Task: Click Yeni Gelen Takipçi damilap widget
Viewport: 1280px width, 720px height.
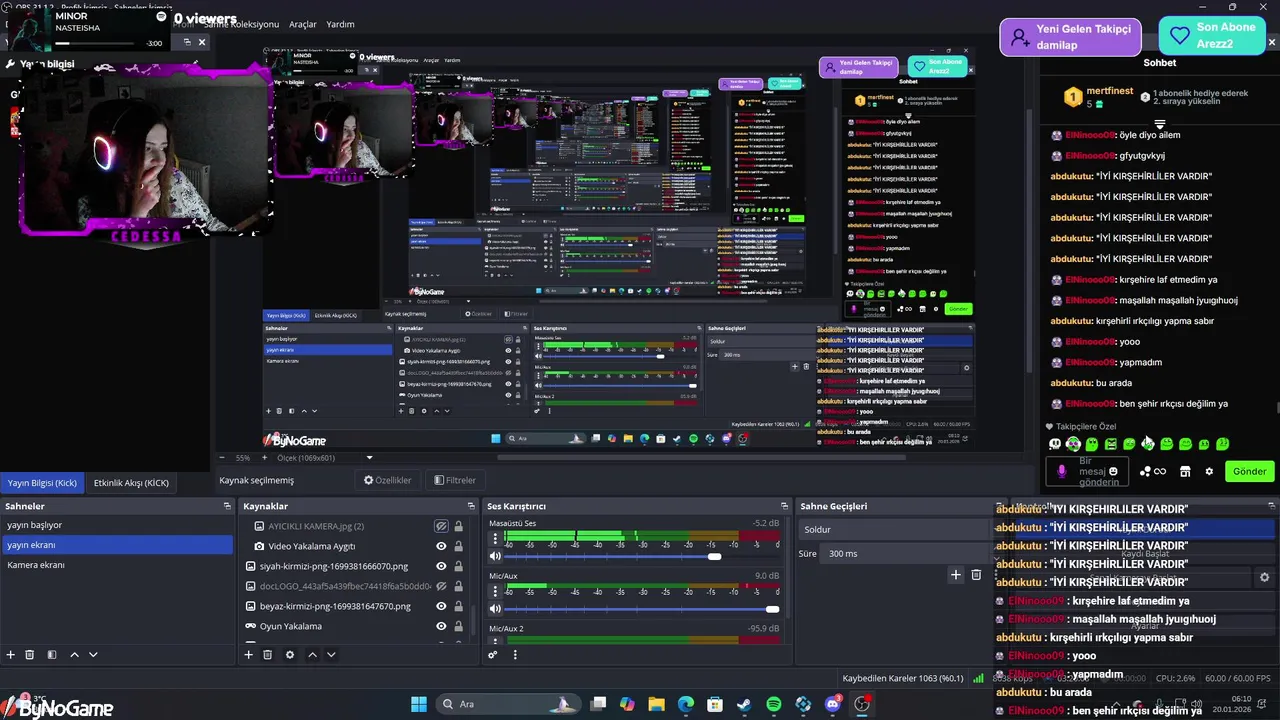Action: click(1070, 37)
